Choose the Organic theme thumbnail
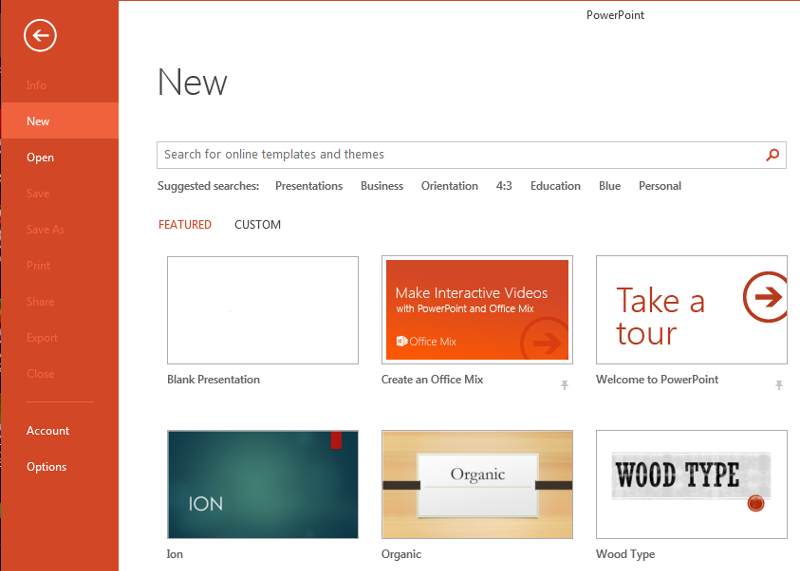Image resolution: width=800 pixels, height=571 pixels. click(477, 484)
